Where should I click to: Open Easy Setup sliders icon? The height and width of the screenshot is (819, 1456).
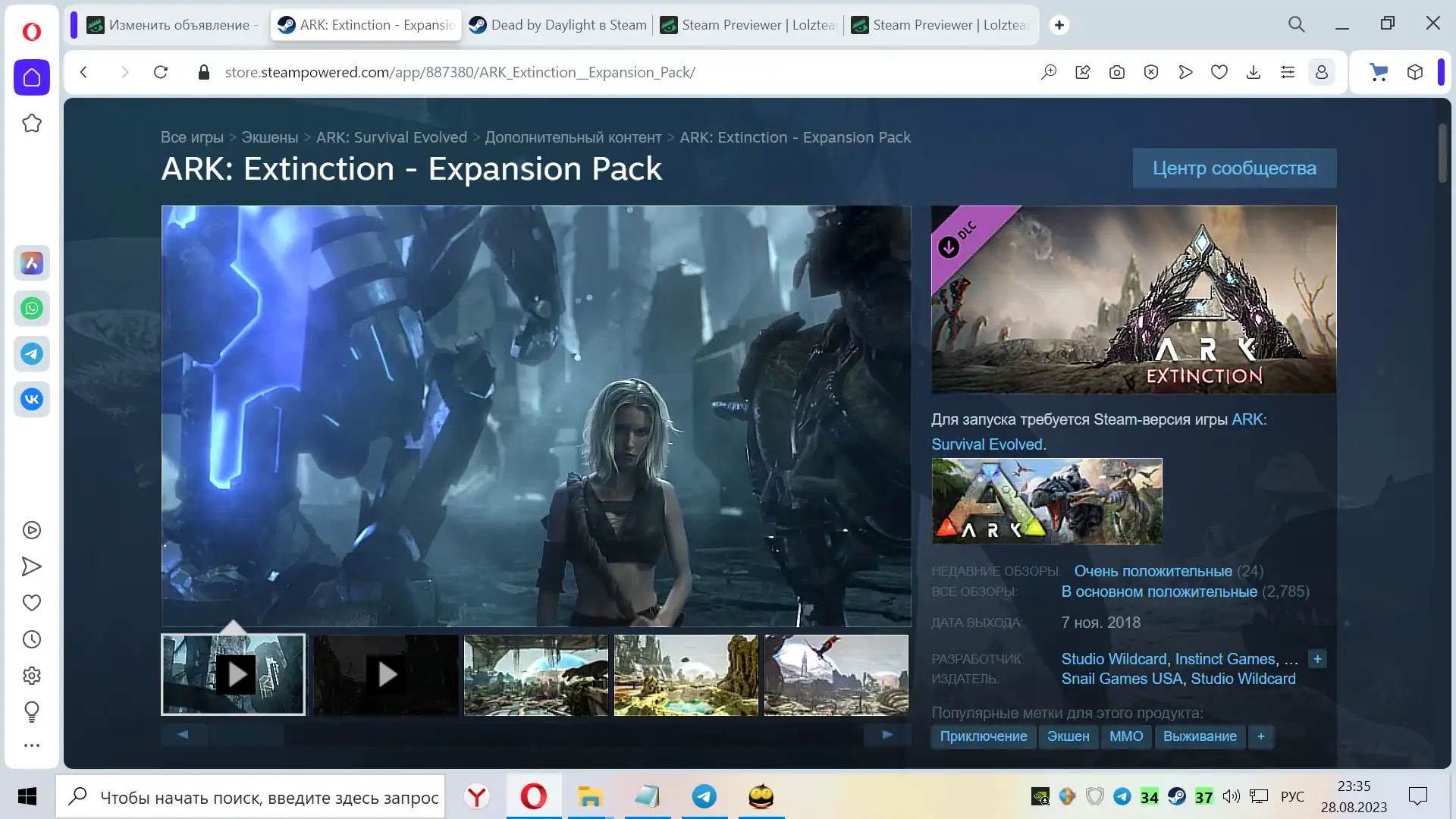(1288, 72)
